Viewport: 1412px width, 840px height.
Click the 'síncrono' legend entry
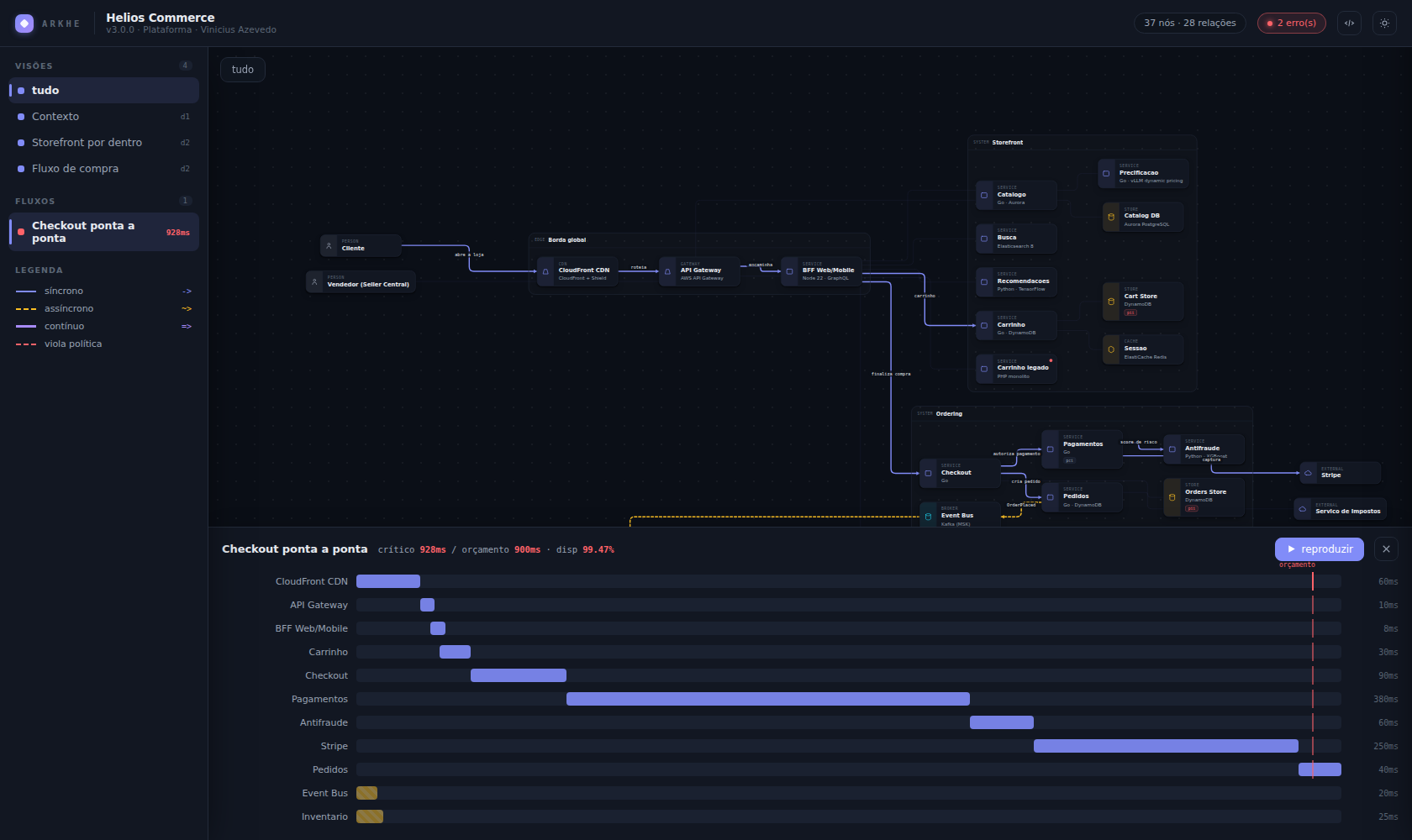pos(103,291)
